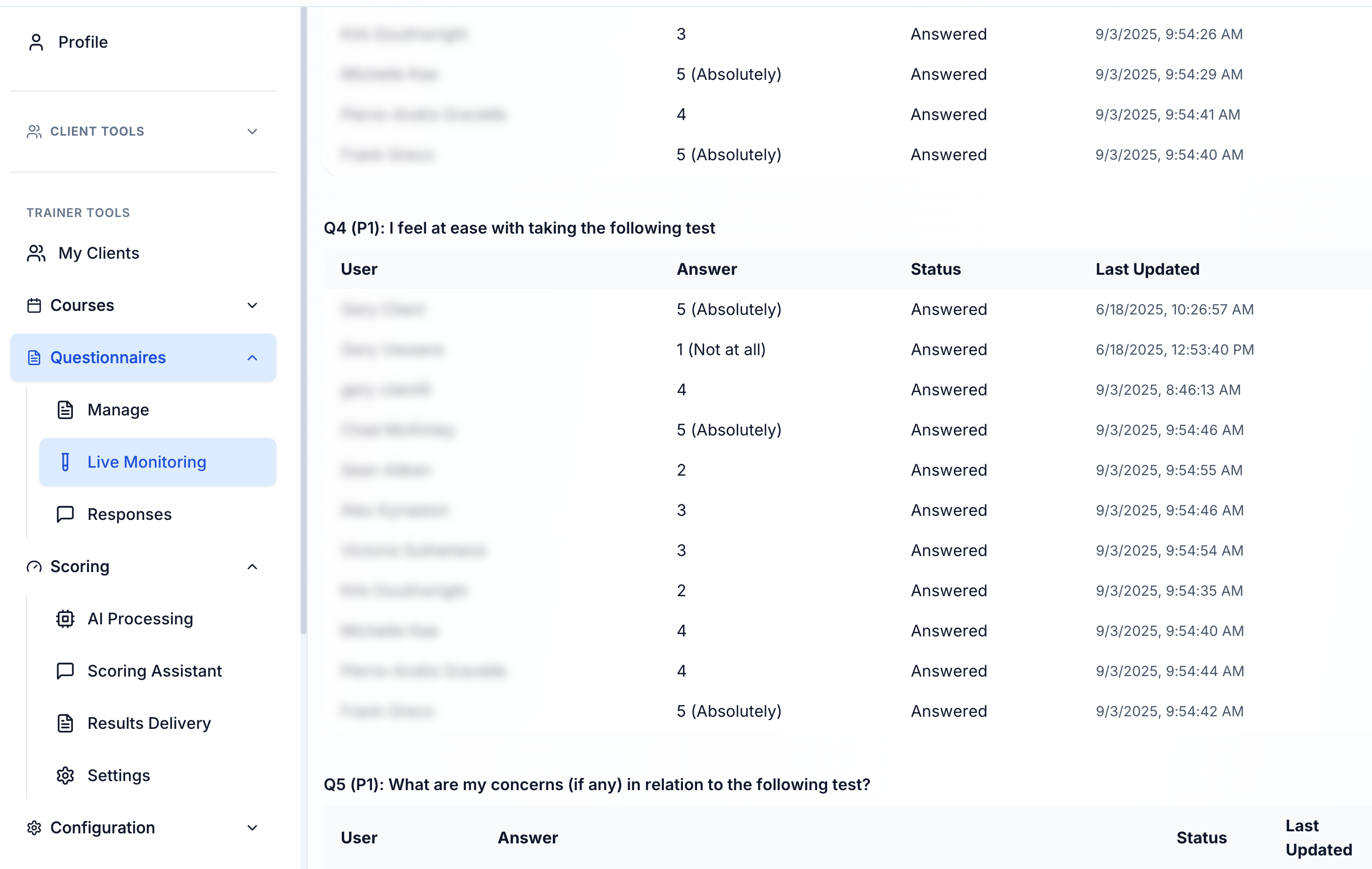The height and width of the screenshot is (869, 1372).
Task: Select the Responses speech bubble icon
Action: (65, 514)
